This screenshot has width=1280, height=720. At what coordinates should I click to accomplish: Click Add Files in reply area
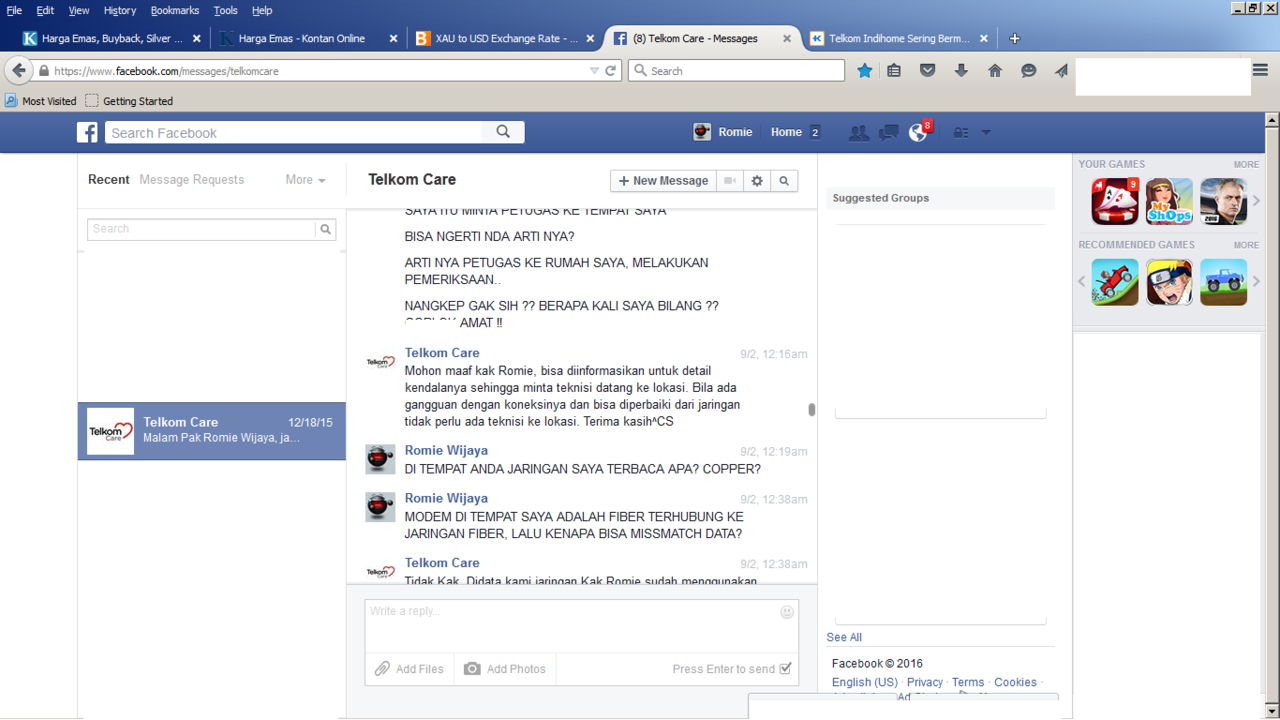point(409,669)
